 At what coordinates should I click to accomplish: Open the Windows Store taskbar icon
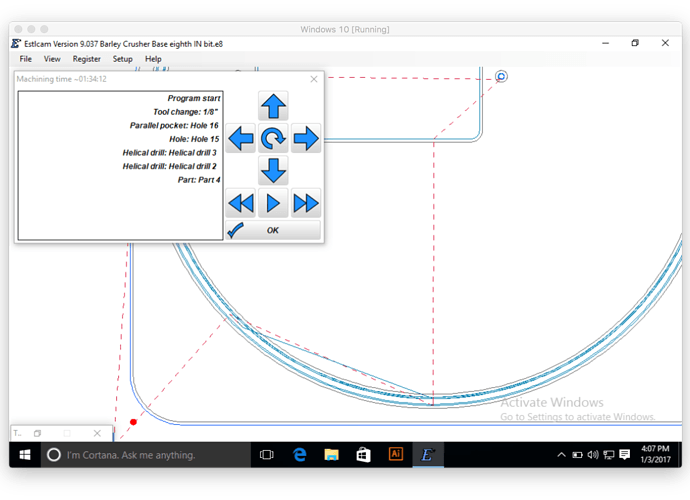point(363,455)
